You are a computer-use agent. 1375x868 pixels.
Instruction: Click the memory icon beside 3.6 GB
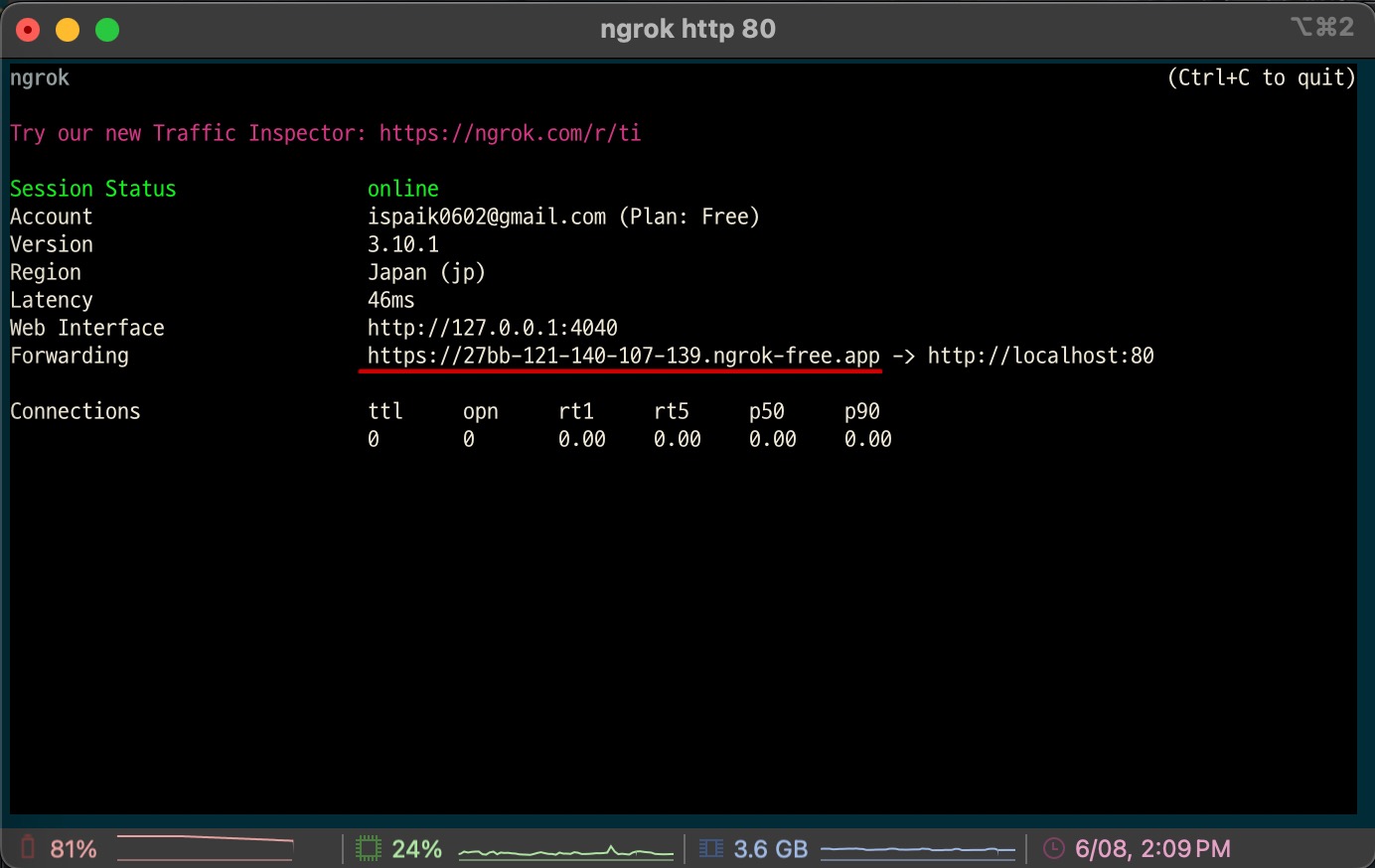pyautogui.click(x=711, y=848)
